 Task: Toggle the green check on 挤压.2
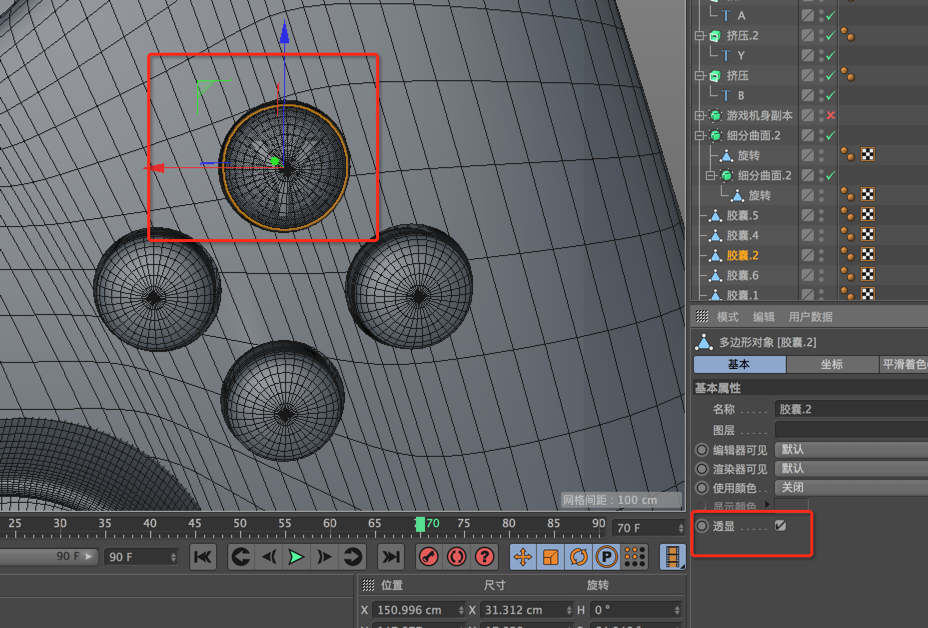(831, 36)
